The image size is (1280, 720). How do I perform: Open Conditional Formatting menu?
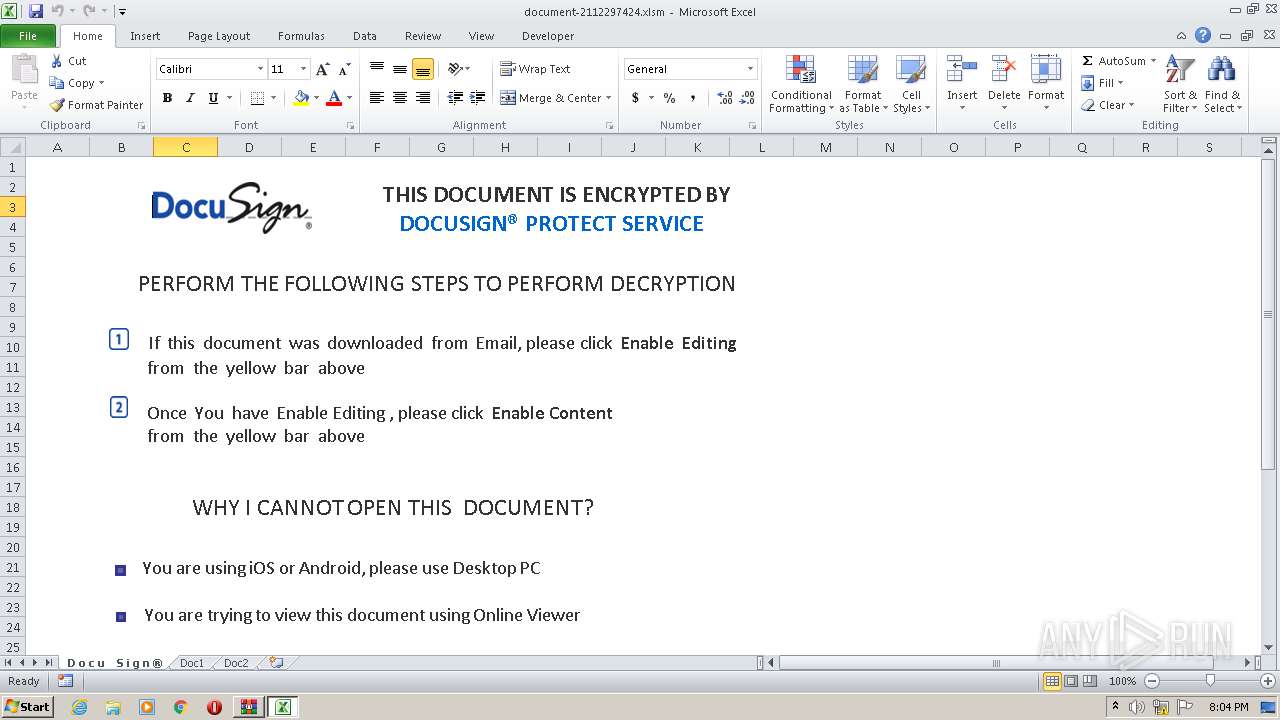(801, 85)
